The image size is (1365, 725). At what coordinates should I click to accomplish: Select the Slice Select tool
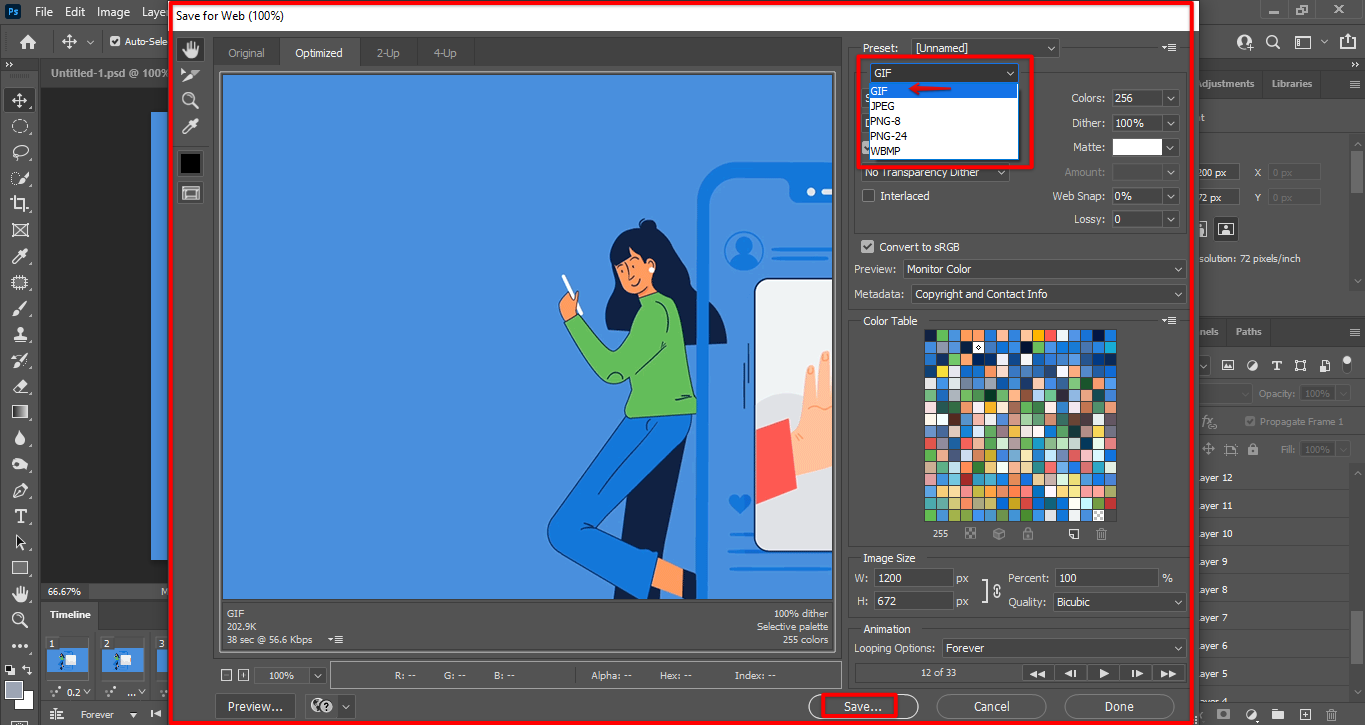(190, 75)
